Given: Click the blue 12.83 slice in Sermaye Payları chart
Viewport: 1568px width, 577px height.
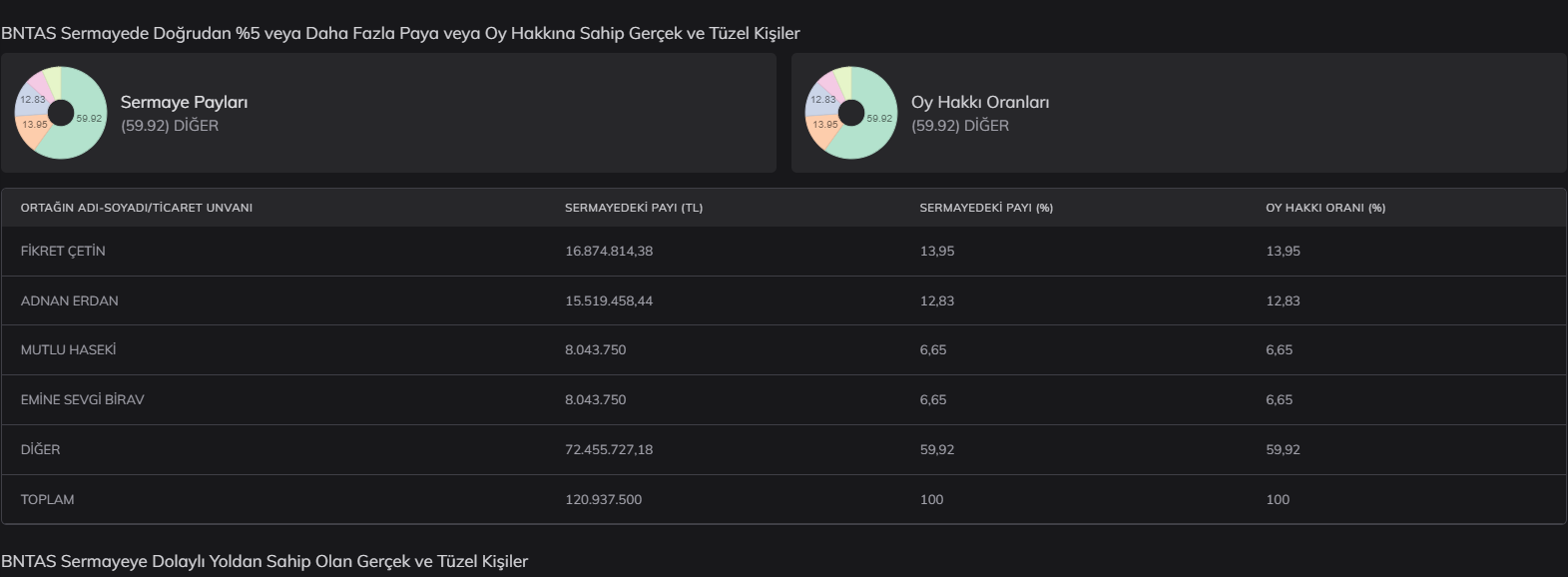Looking at the screenshot, I should tap(30, 98).
